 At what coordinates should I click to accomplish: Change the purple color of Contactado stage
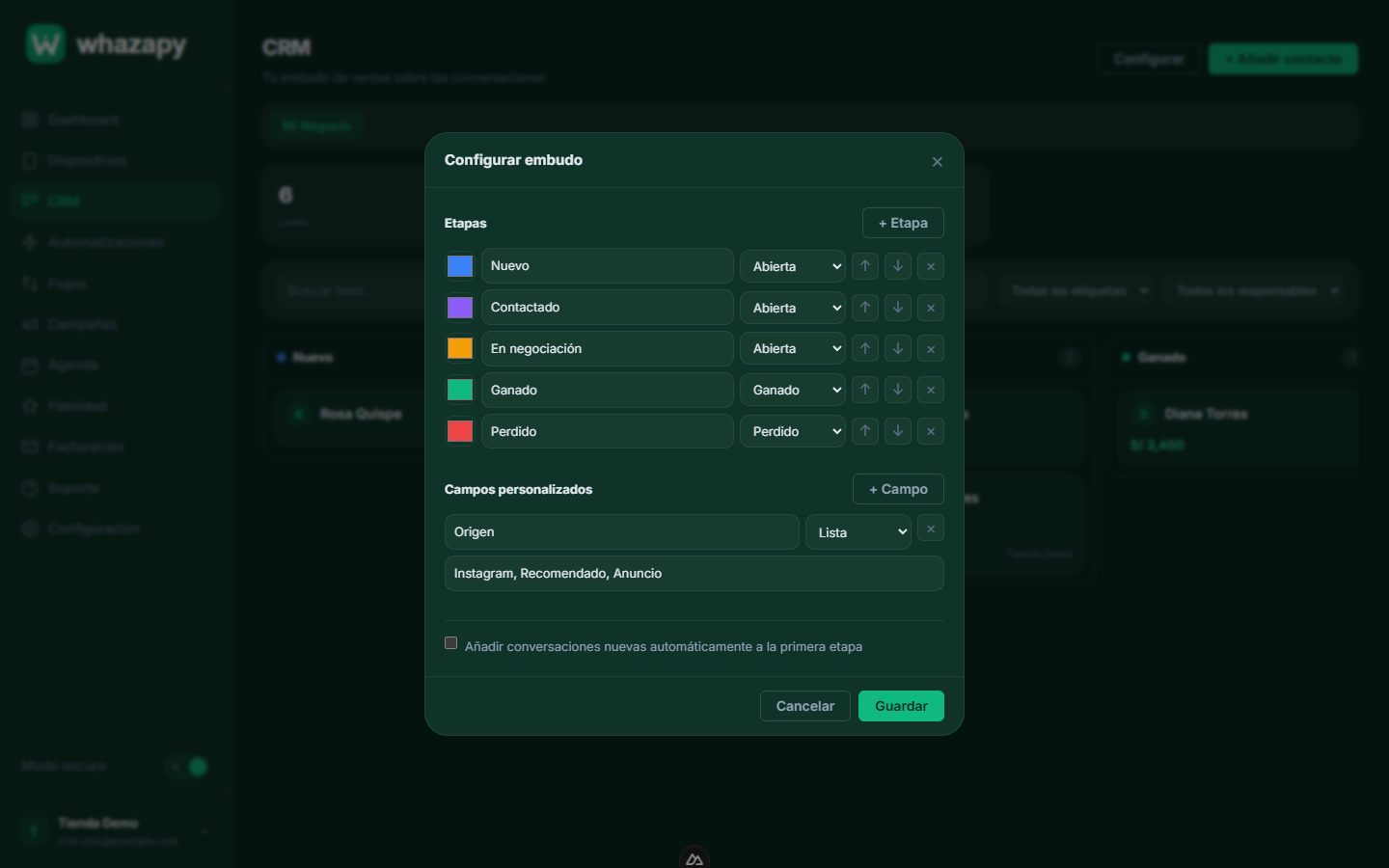click(x=460, y=308)
